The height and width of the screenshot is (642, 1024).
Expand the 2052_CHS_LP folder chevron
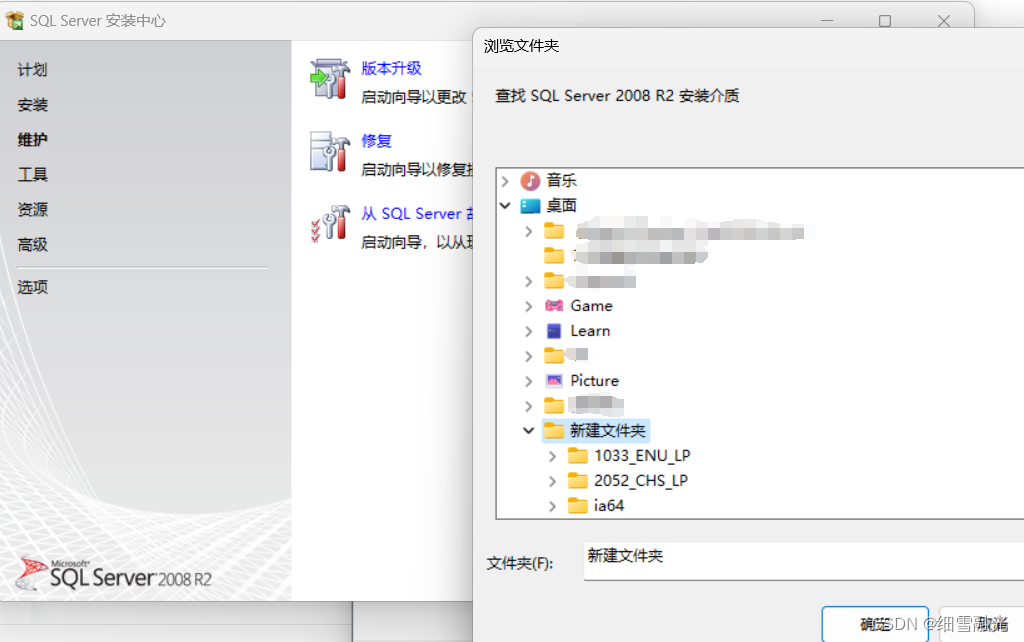(552, 480)
